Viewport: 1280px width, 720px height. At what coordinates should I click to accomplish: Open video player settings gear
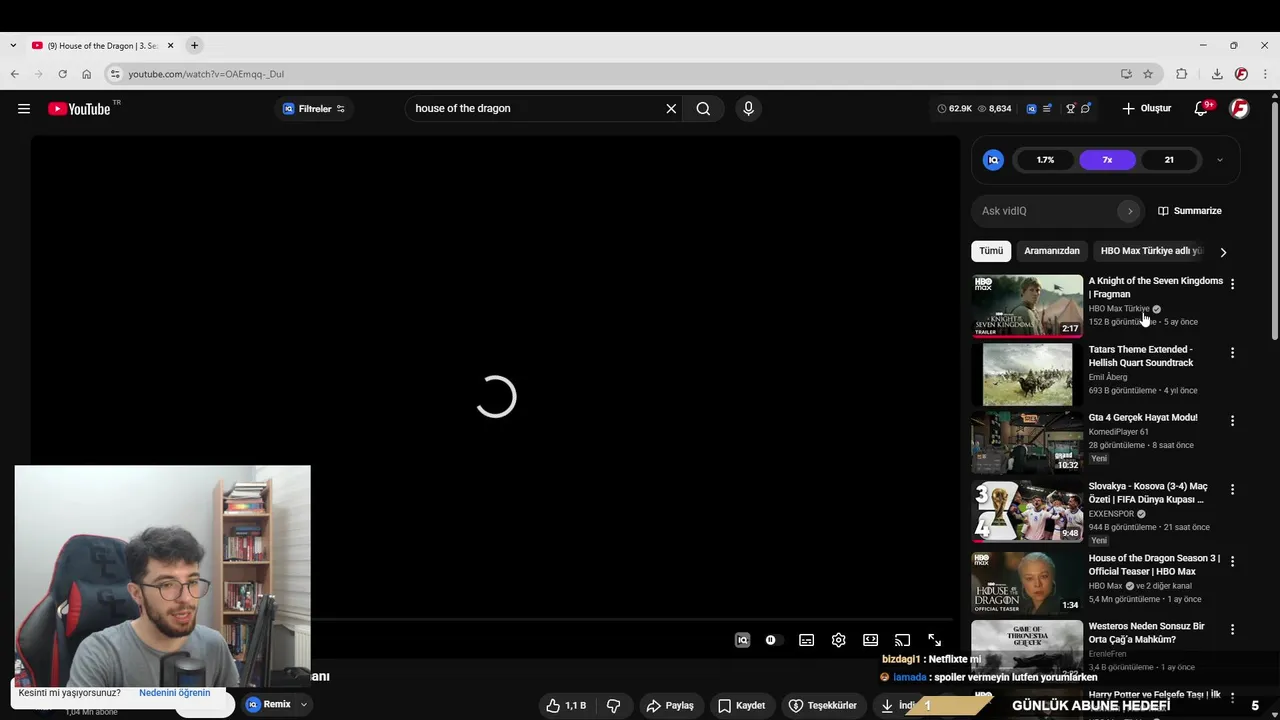coord(838,640)
